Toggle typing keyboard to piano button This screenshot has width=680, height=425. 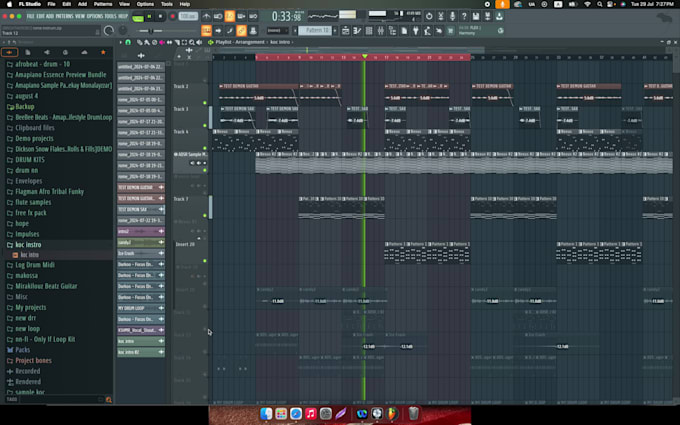click(x=206, y=30)
